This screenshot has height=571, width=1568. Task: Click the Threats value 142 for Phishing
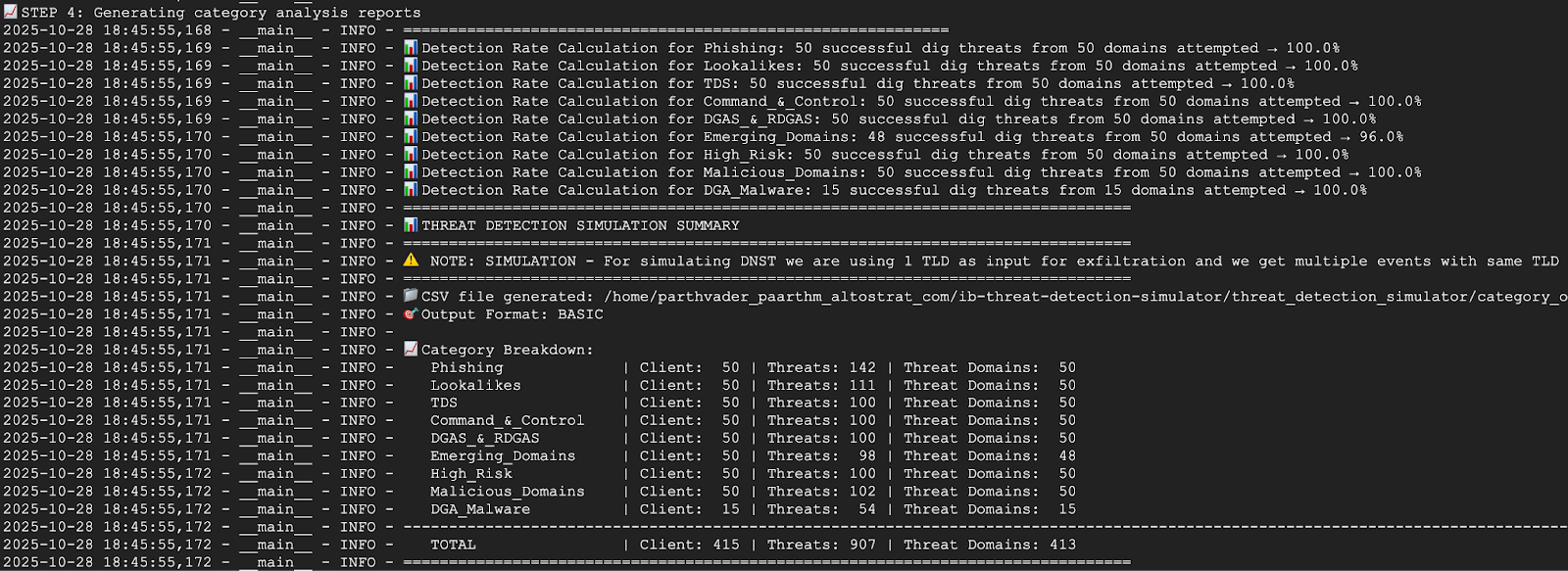click(x=862, y=367)
